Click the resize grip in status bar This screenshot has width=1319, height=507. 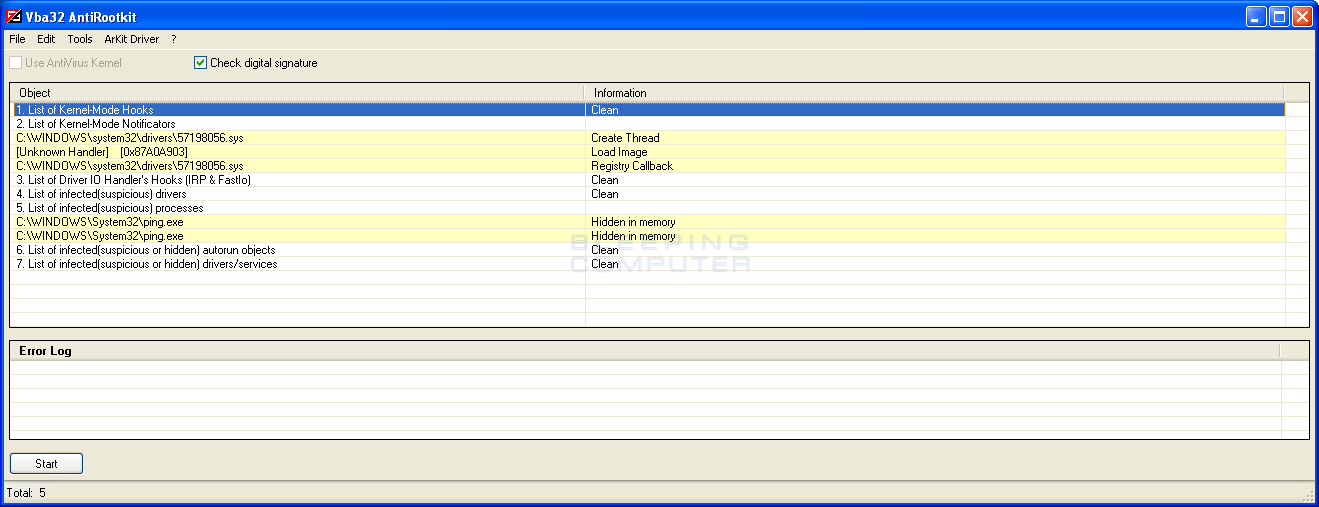(x=1309, y=496)
